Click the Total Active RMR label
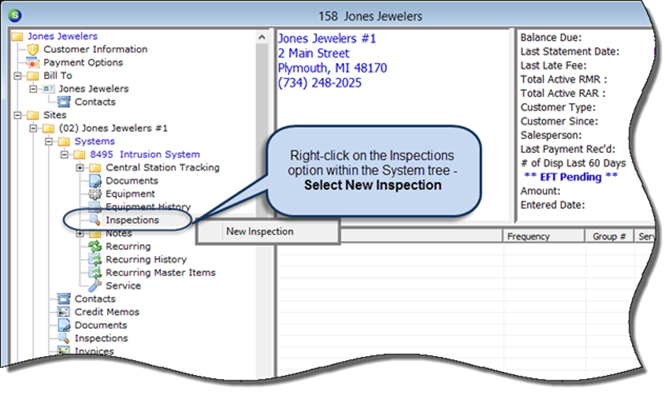669x394 pixels. pos(564,79)
